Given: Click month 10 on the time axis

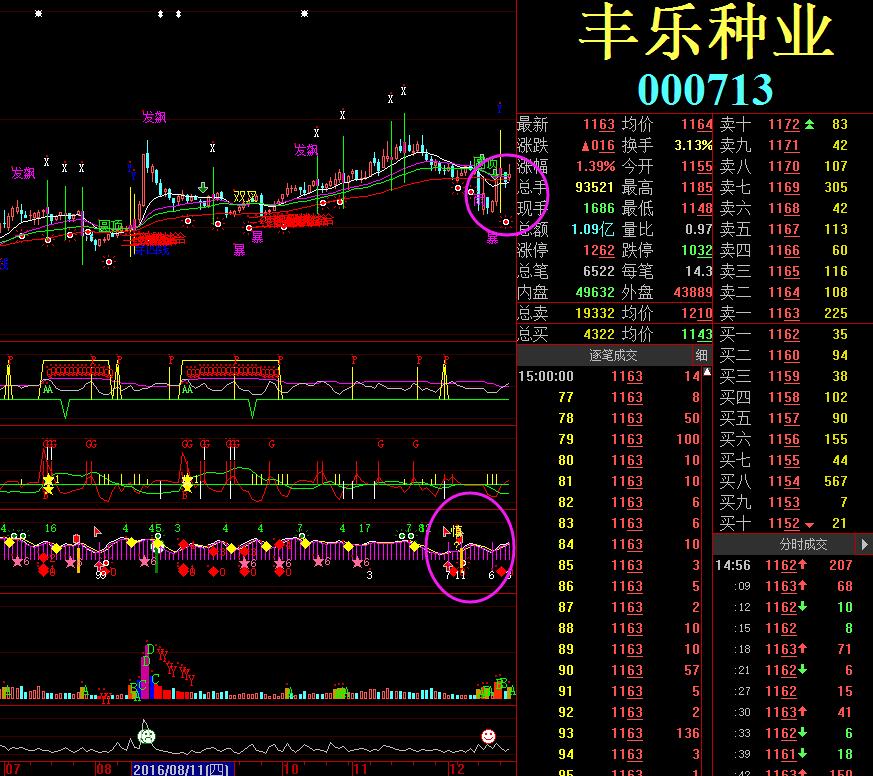Looking at the screenshot, I should [291, 769].
